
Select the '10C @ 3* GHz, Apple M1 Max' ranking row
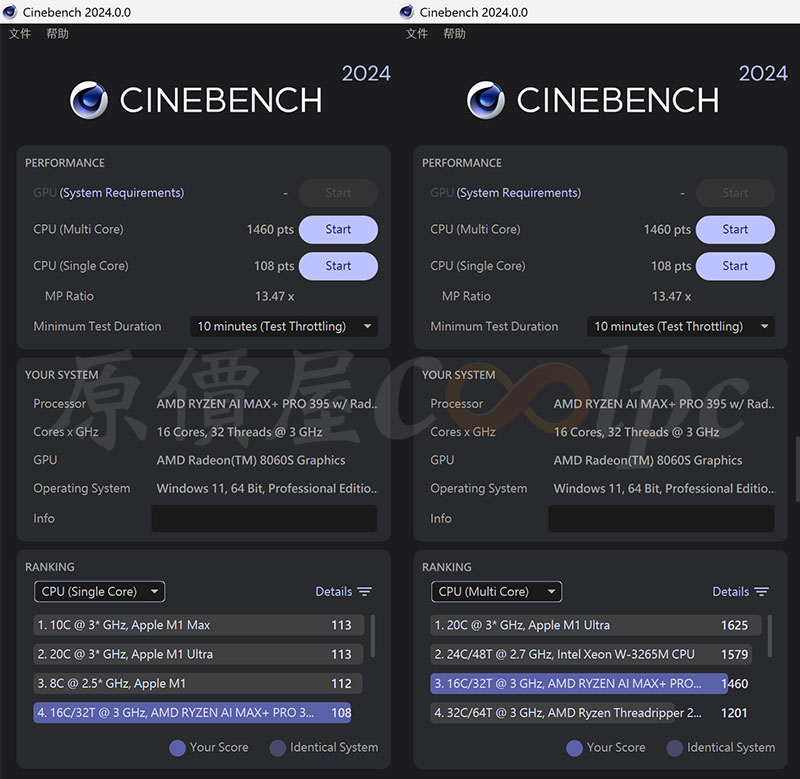(x=198, y=625)
